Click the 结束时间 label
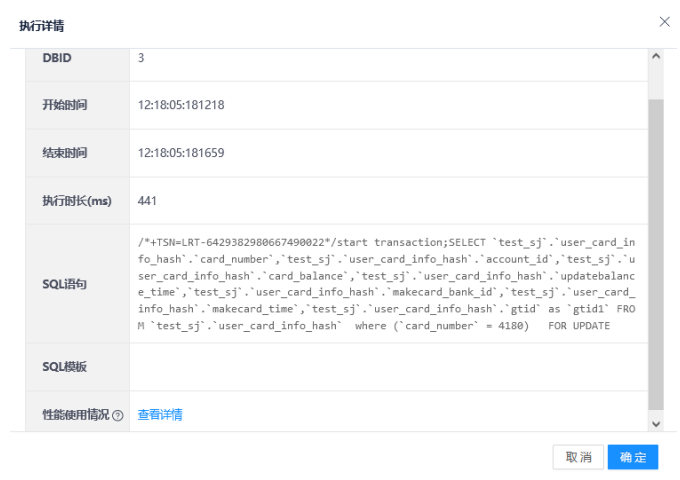The height and width of the screenshot is (480, 680). (x=64, y=153)
